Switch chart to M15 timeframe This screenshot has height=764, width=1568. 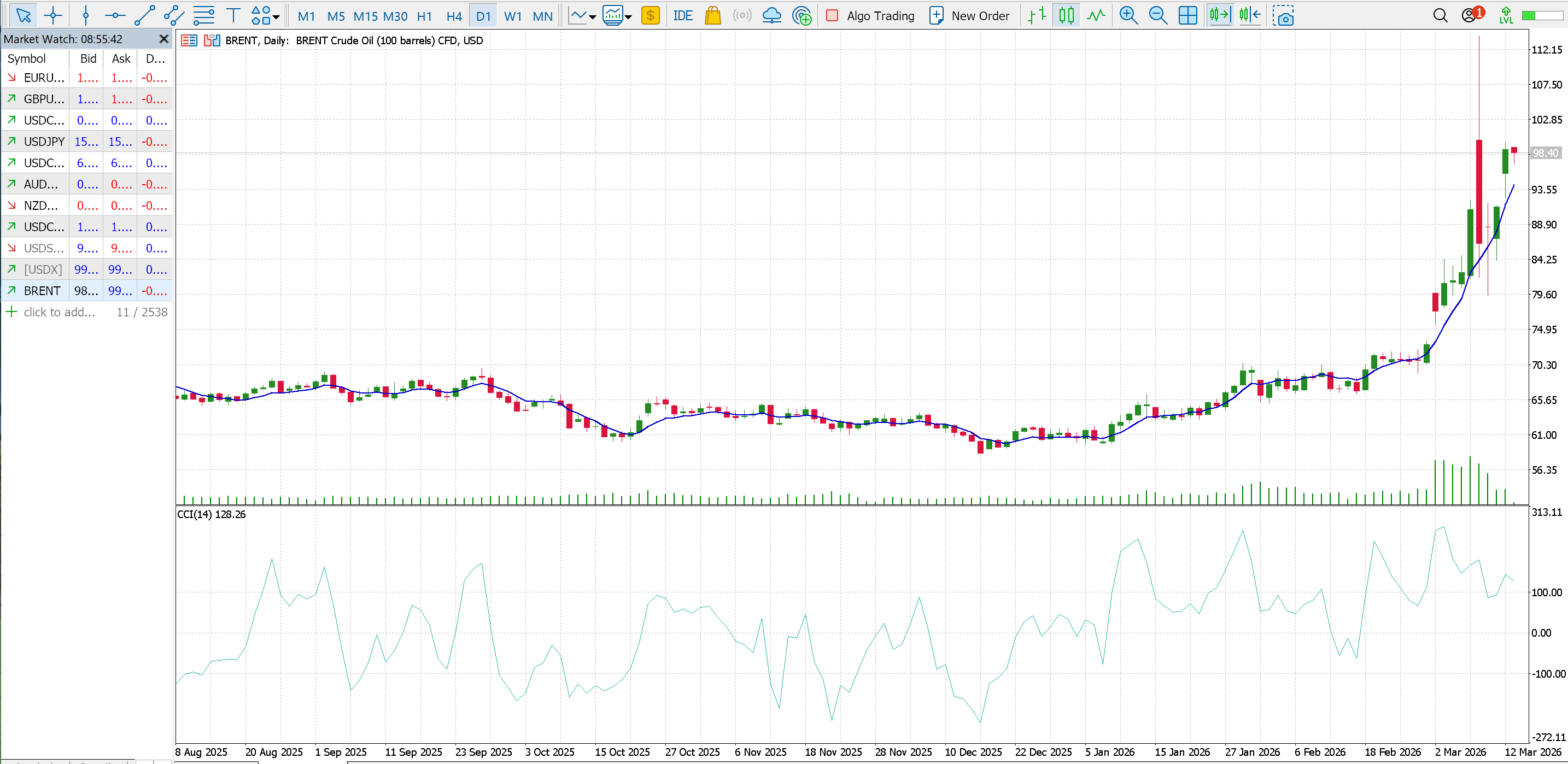(x=365, y=16)
